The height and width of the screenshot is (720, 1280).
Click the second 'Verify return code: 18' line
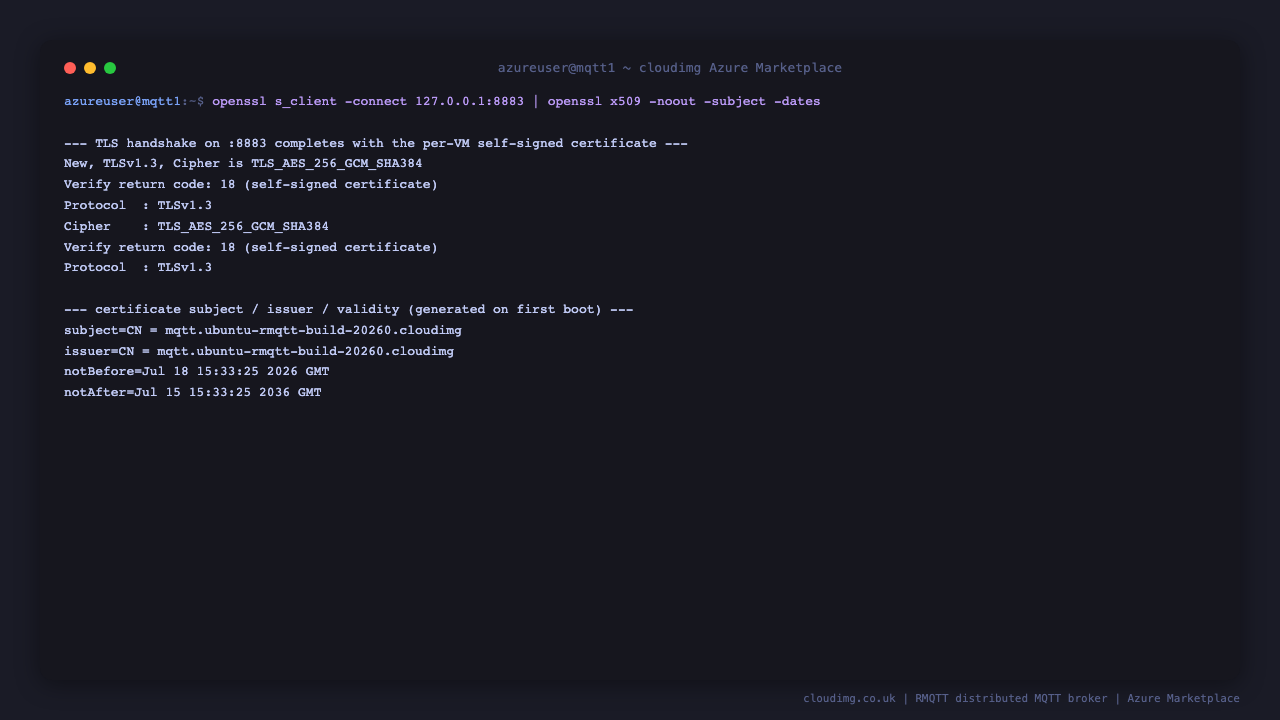[251, 247]
